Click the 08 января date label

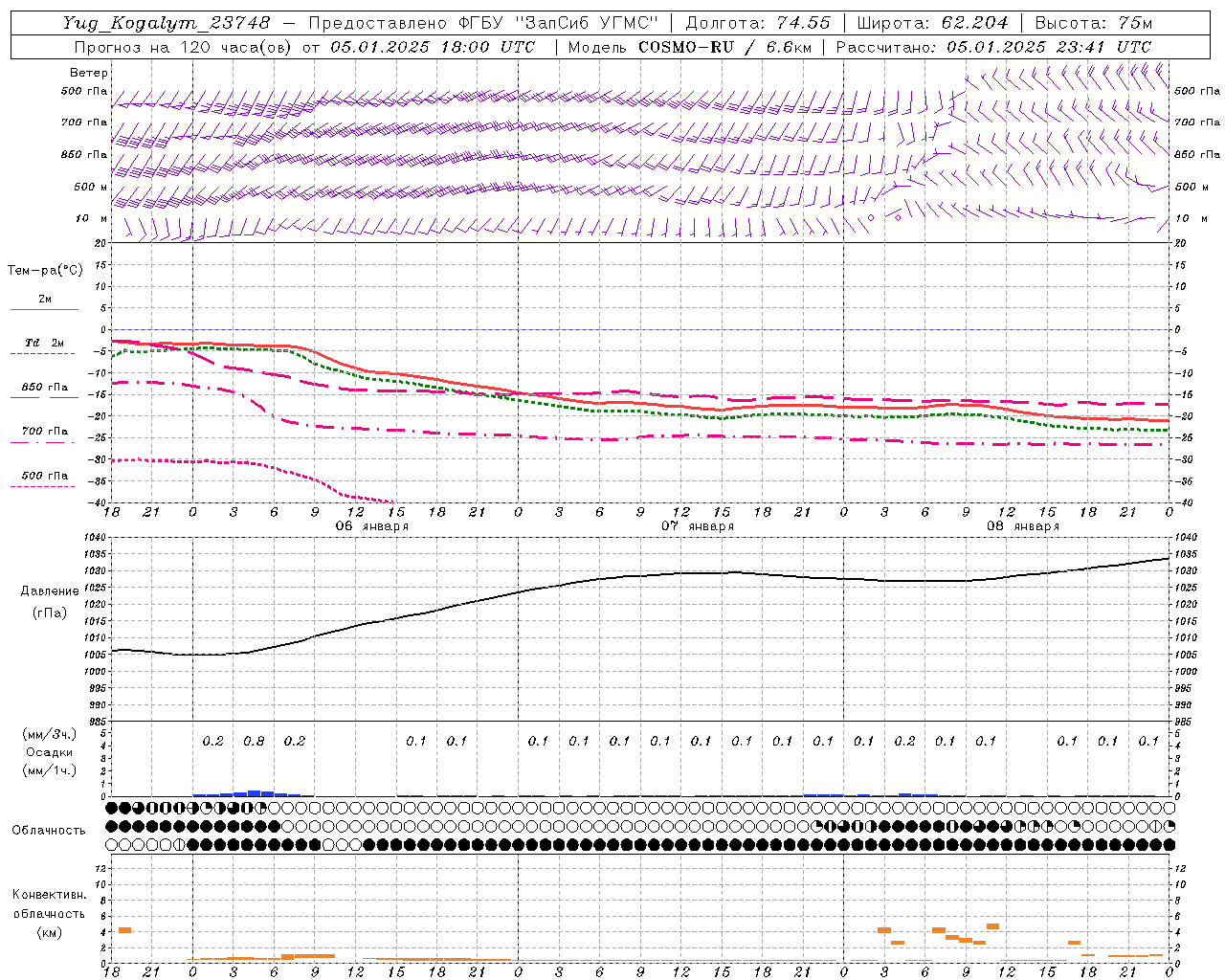(x=1023, y=526)
